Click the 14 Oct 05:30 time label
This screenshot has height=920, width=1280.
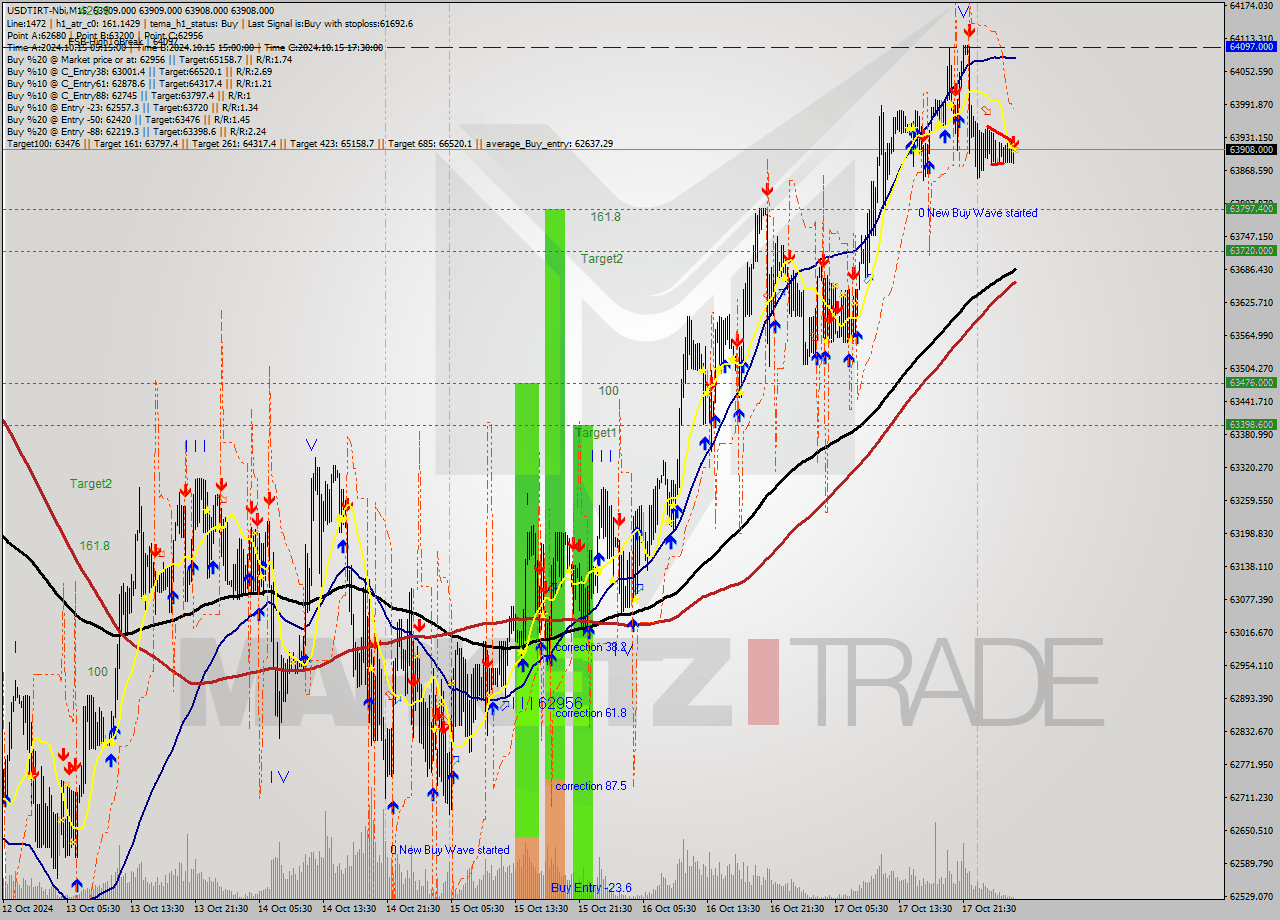[285, 908]
